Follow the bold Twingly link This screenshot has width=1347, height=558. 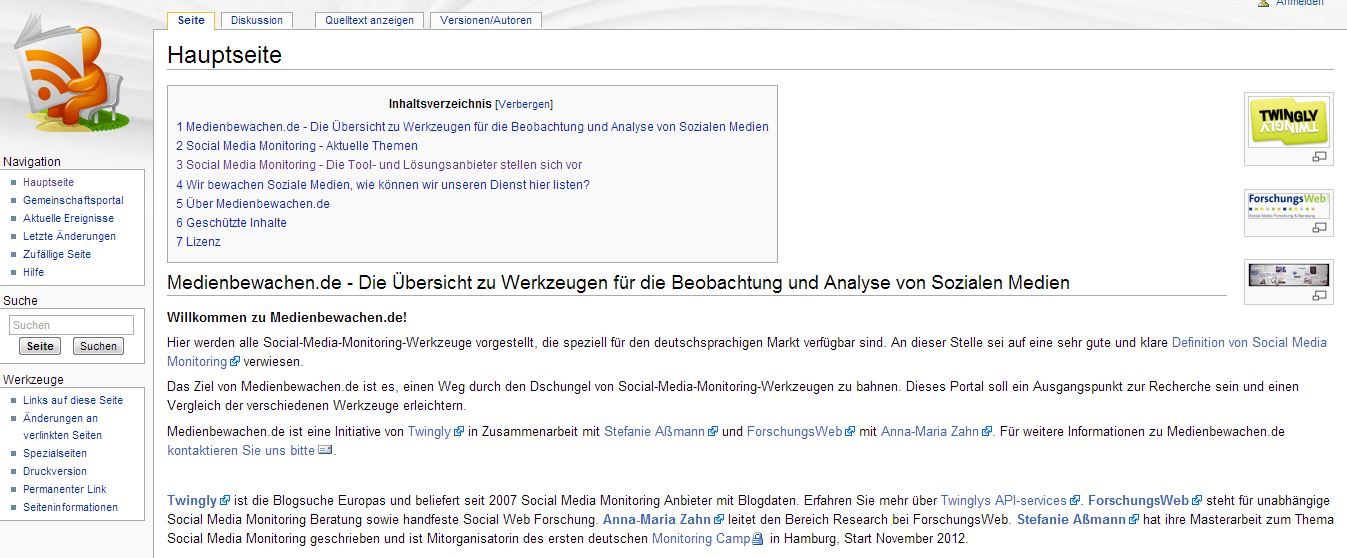199,500
